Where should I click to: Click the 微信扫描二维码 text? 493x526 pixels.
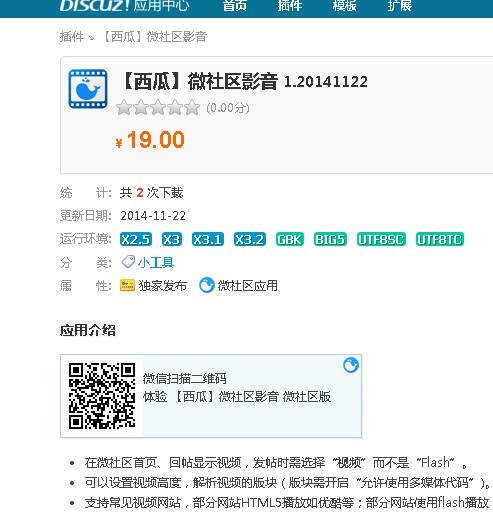185,378
